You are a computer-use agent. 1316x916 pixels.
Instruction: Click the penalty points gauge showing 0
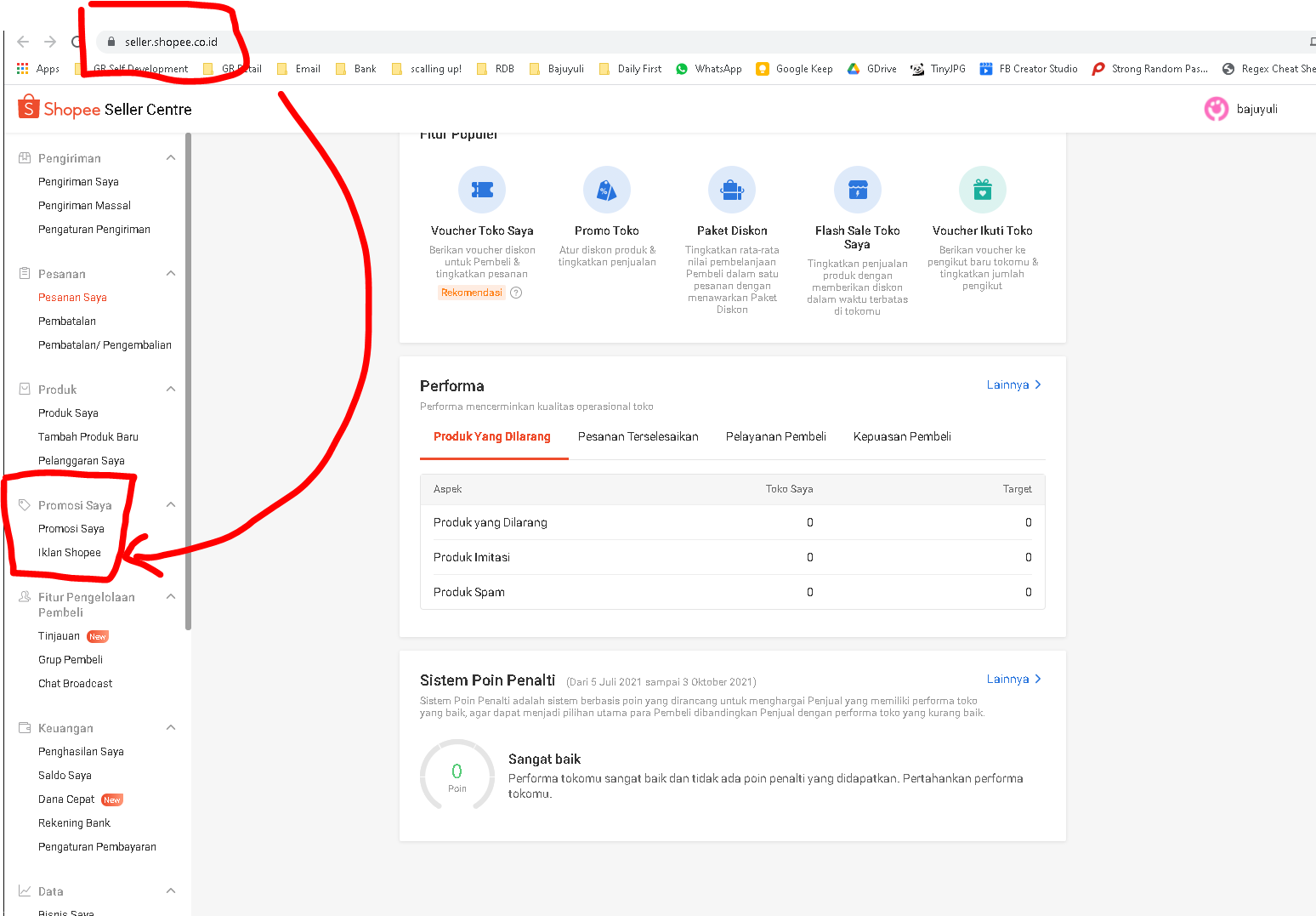(457, 775)
